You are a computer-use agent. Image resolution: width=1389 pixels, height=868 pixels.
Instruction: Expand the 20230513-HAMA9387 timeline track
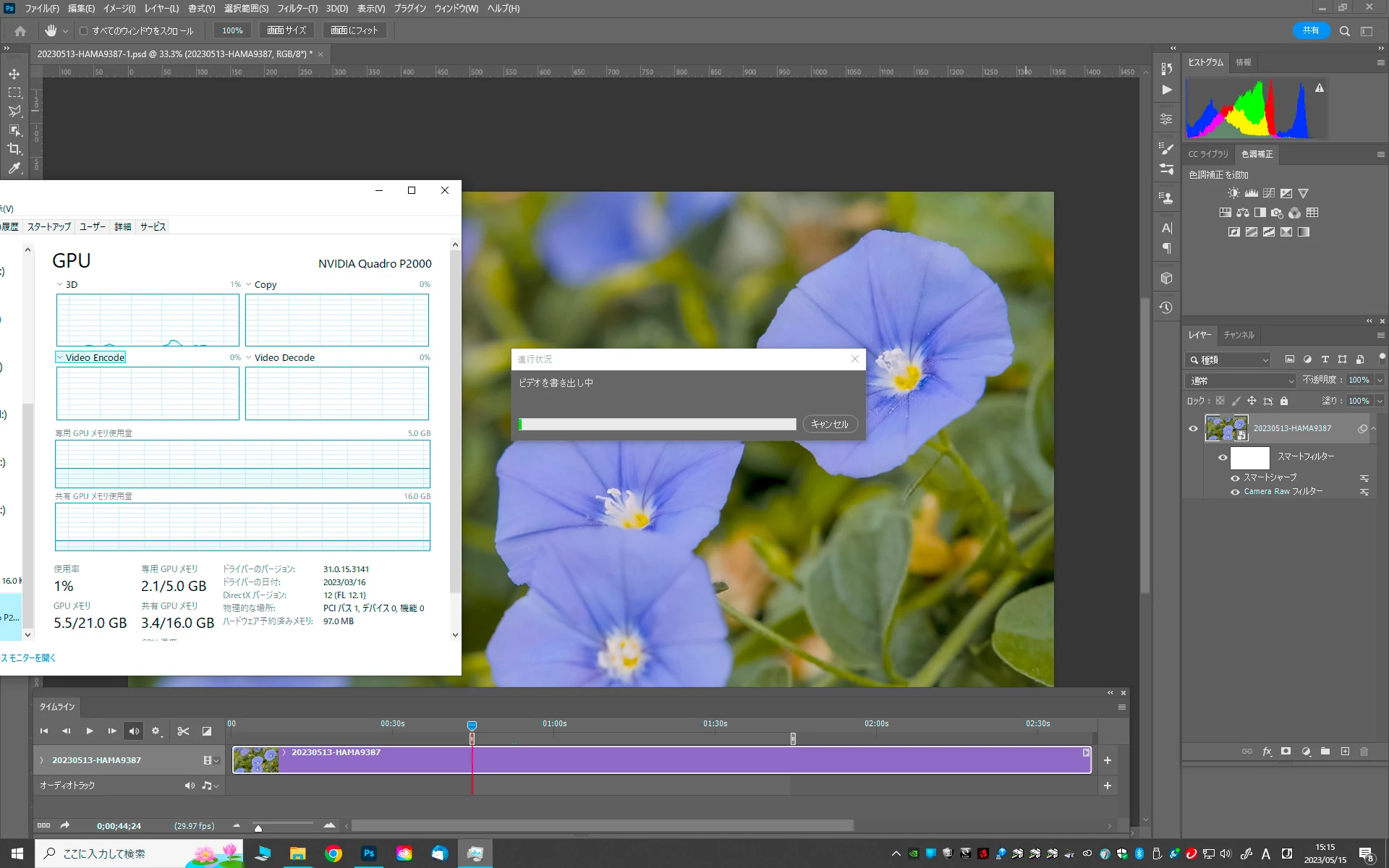[42, 760]
